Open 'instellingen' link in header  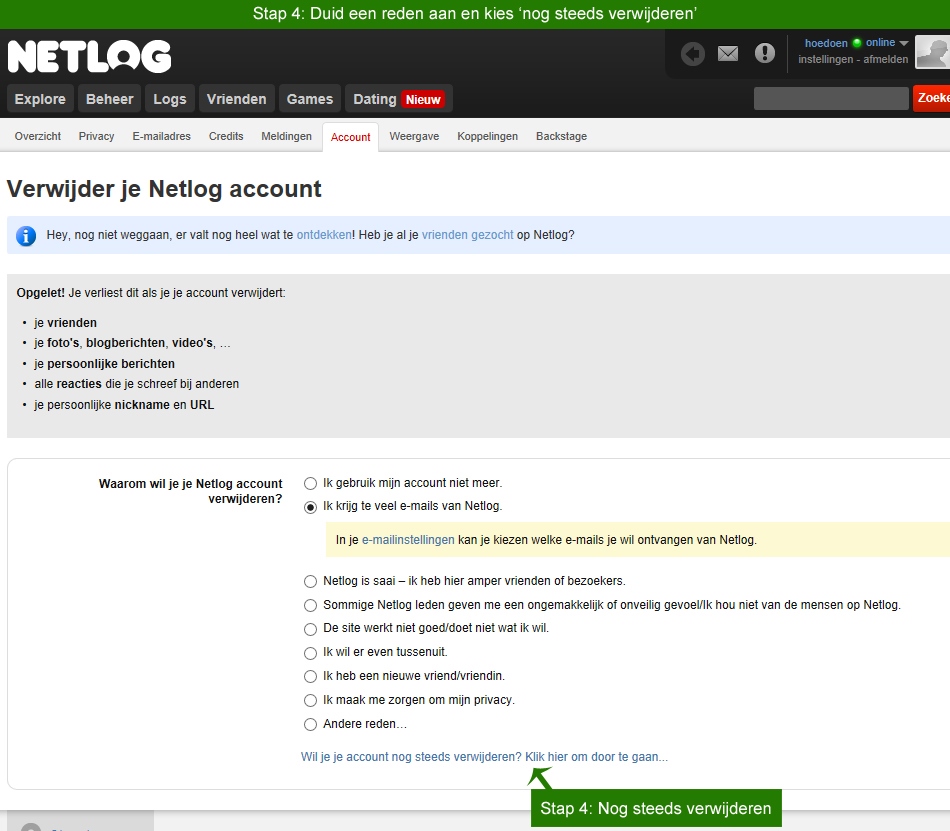click(825, 59)
